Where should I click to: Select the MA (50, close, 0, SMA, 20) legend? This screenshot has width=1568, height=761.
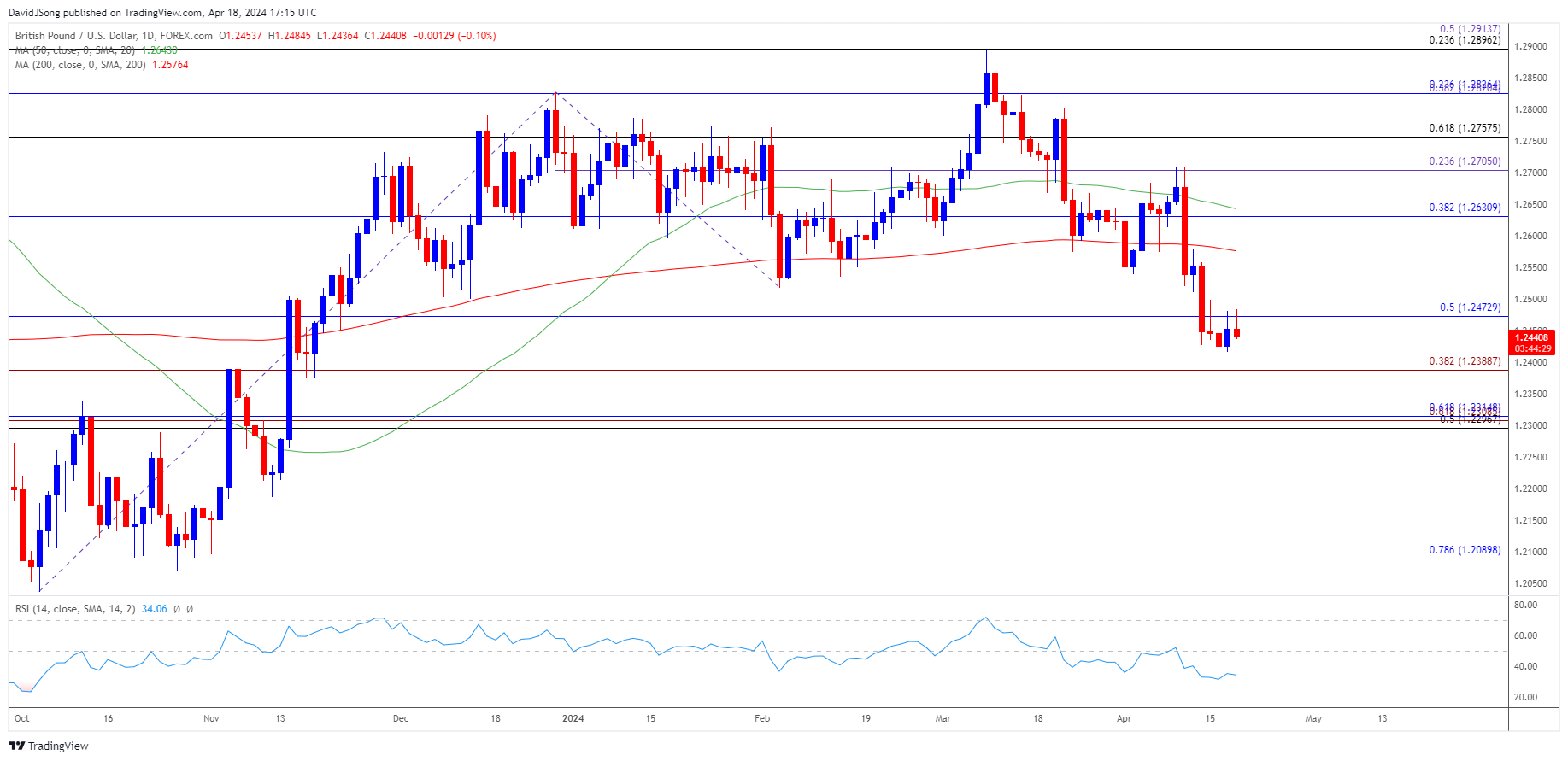[x=74, y=50]
